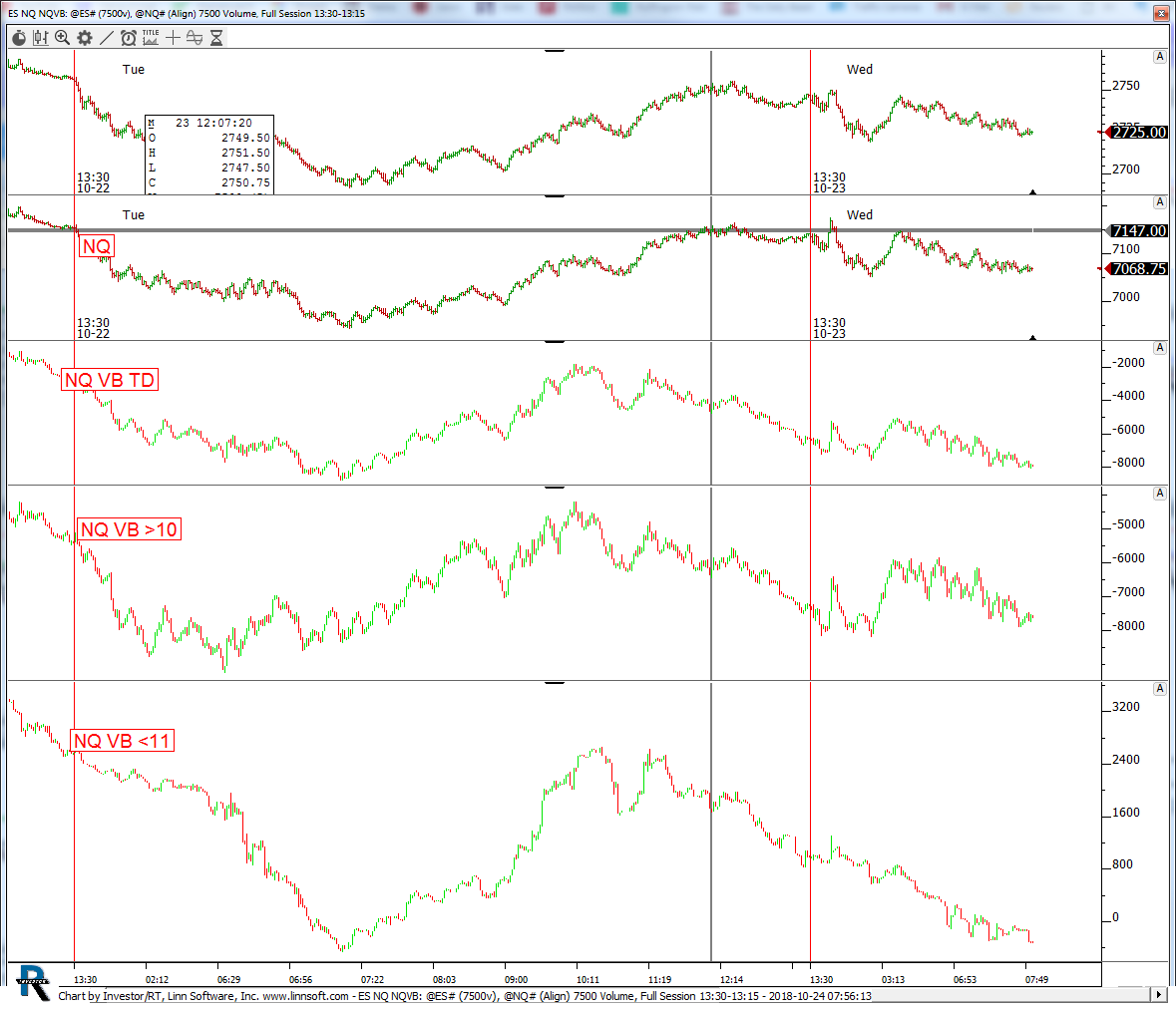Click the red NQ VB TD label
1176x1011 pixels.
(110, 380)
